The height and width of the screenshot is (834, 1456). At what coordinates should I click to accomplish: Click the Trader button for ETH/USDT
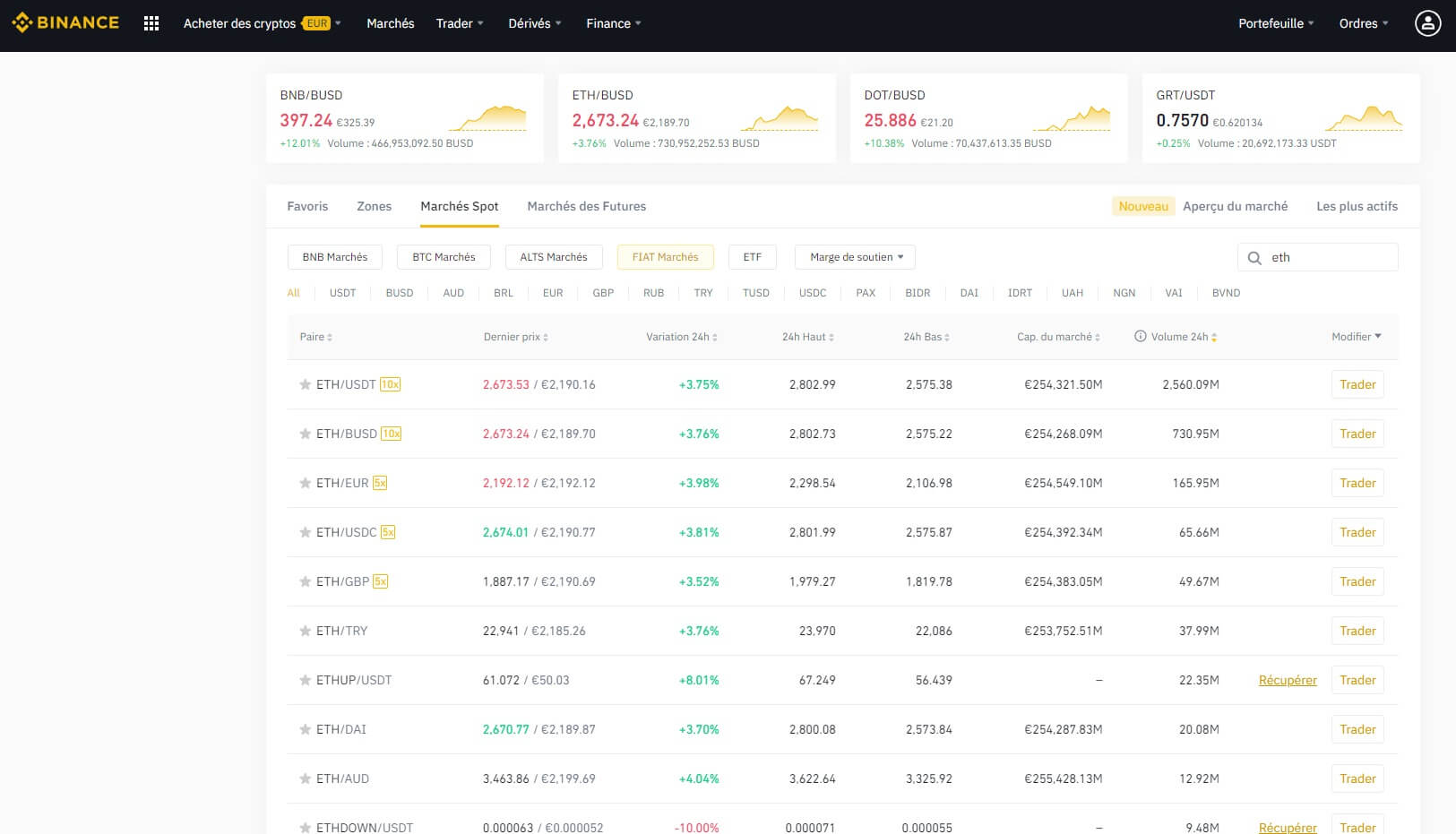coord(1357,383)
